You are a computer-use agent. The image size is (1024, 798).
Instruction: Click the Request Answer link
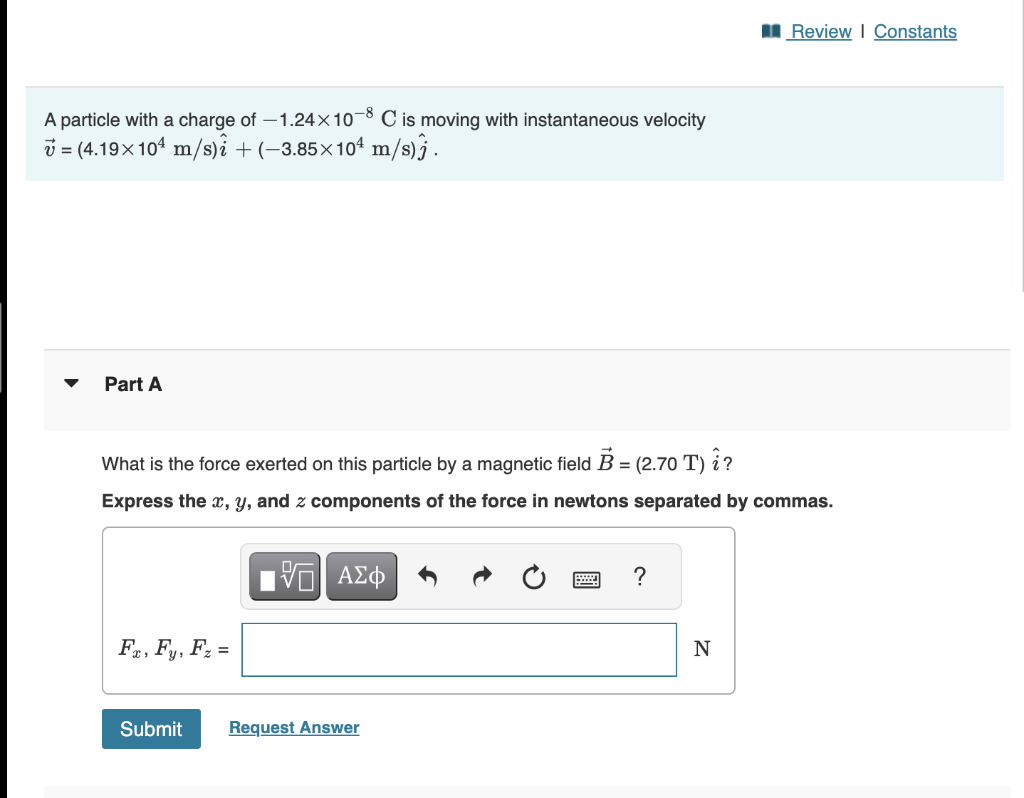pos(293,727)
